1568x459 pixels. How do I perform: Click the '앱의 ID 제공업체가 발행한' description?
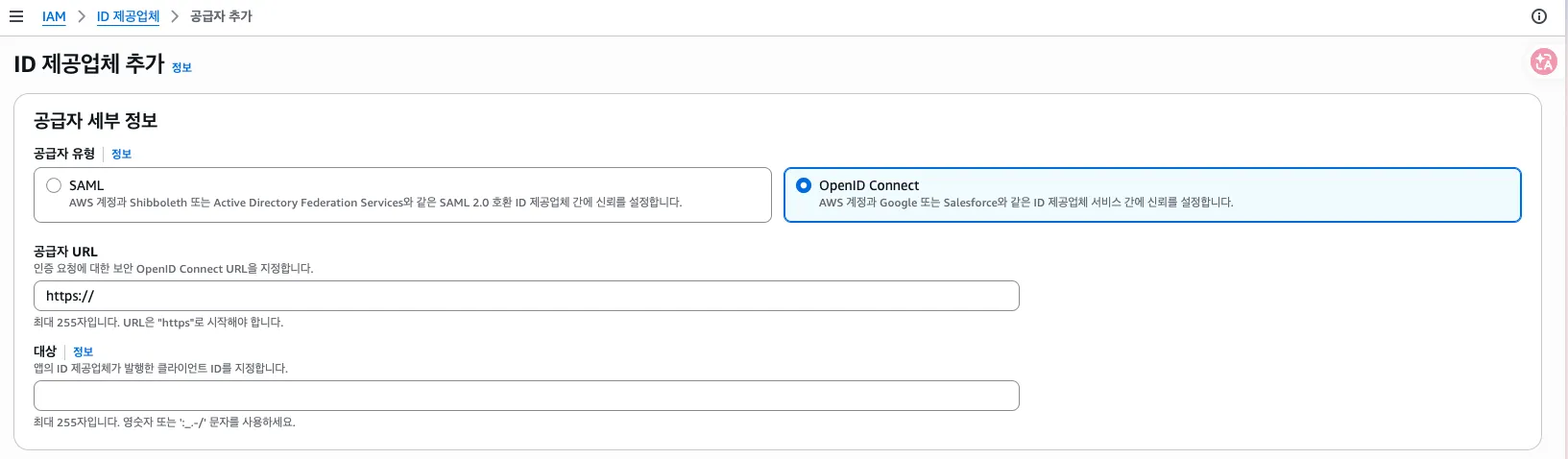tap(160, 369)
